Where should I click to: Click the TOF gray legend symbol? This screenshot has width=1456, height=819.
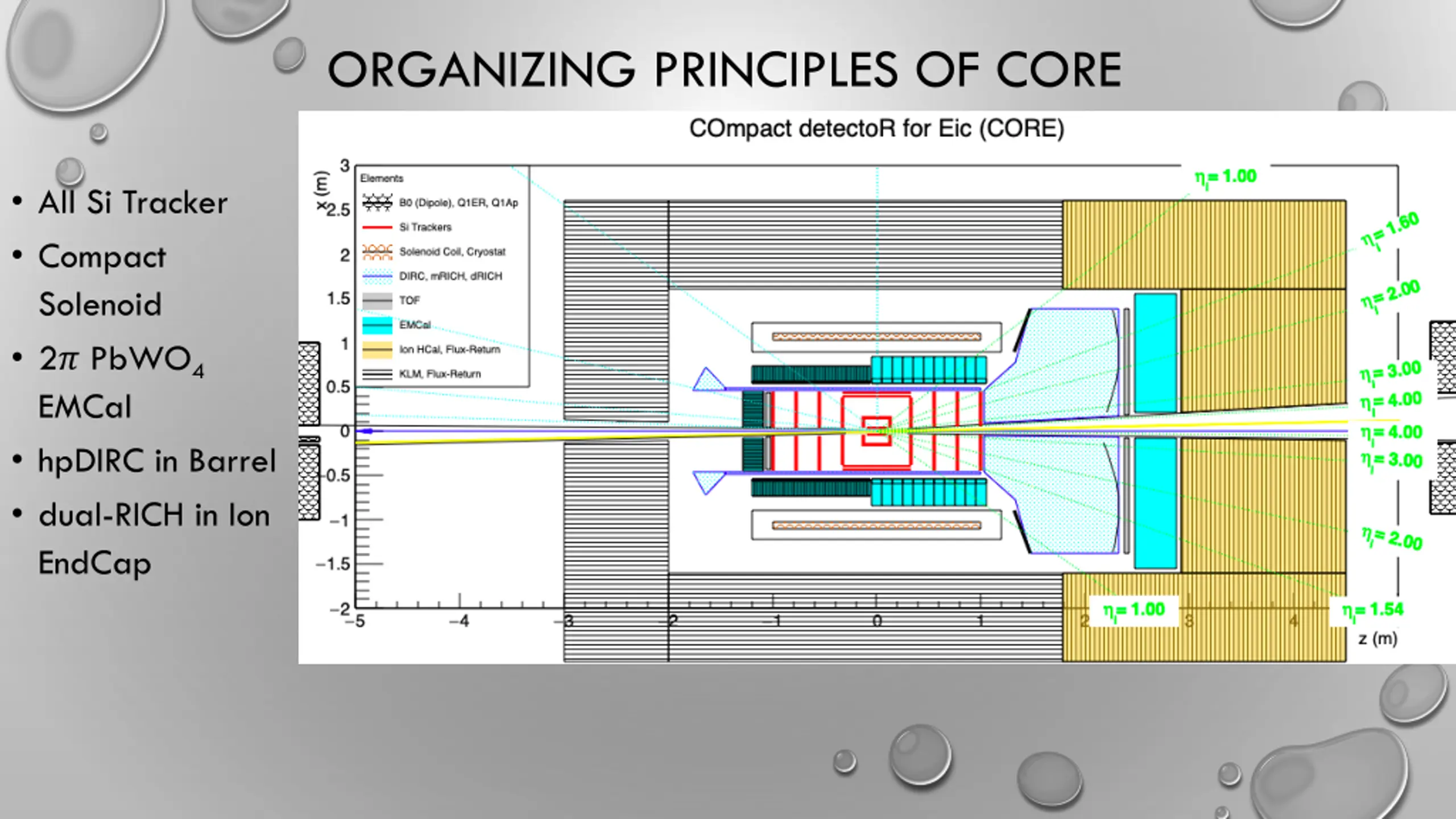(x=377, y=300)
